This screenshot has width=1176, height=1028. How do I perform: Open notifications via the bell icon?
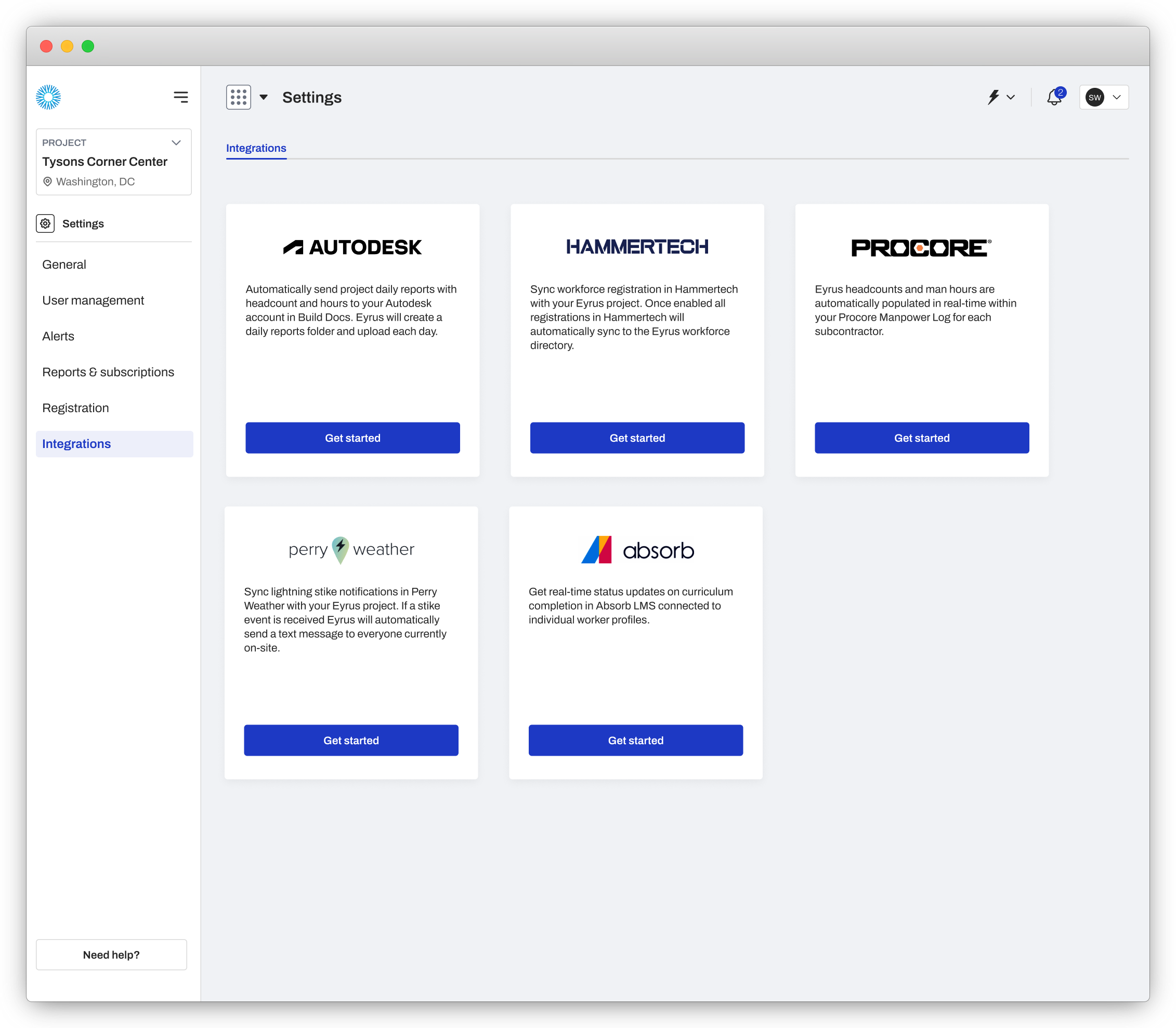[x=1054, y=98]
